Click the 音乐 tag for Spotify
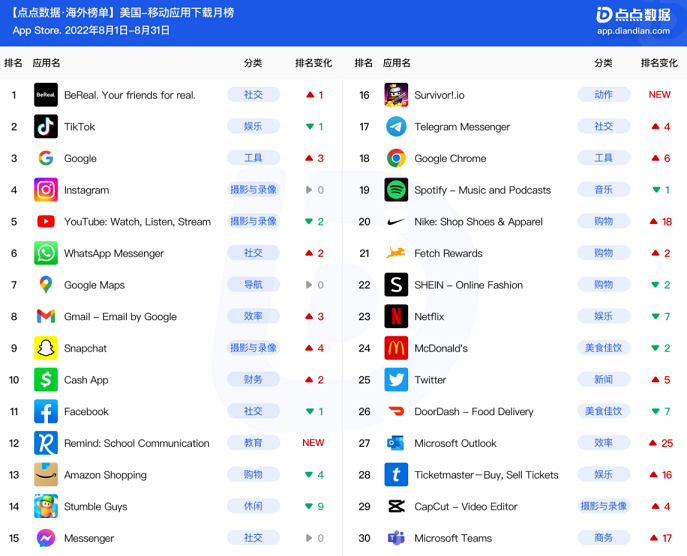The width and height of the screenshot is (687, 556). click(604, 190)
